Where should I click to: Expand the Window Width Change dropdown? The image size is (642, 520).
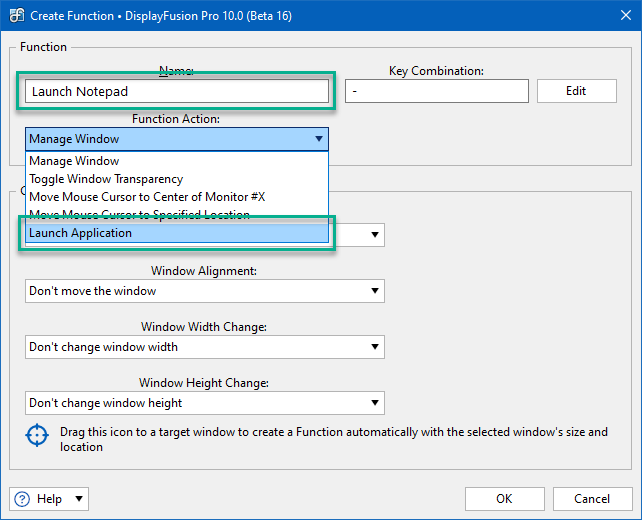pyautogui.click(x=205, y=347)
